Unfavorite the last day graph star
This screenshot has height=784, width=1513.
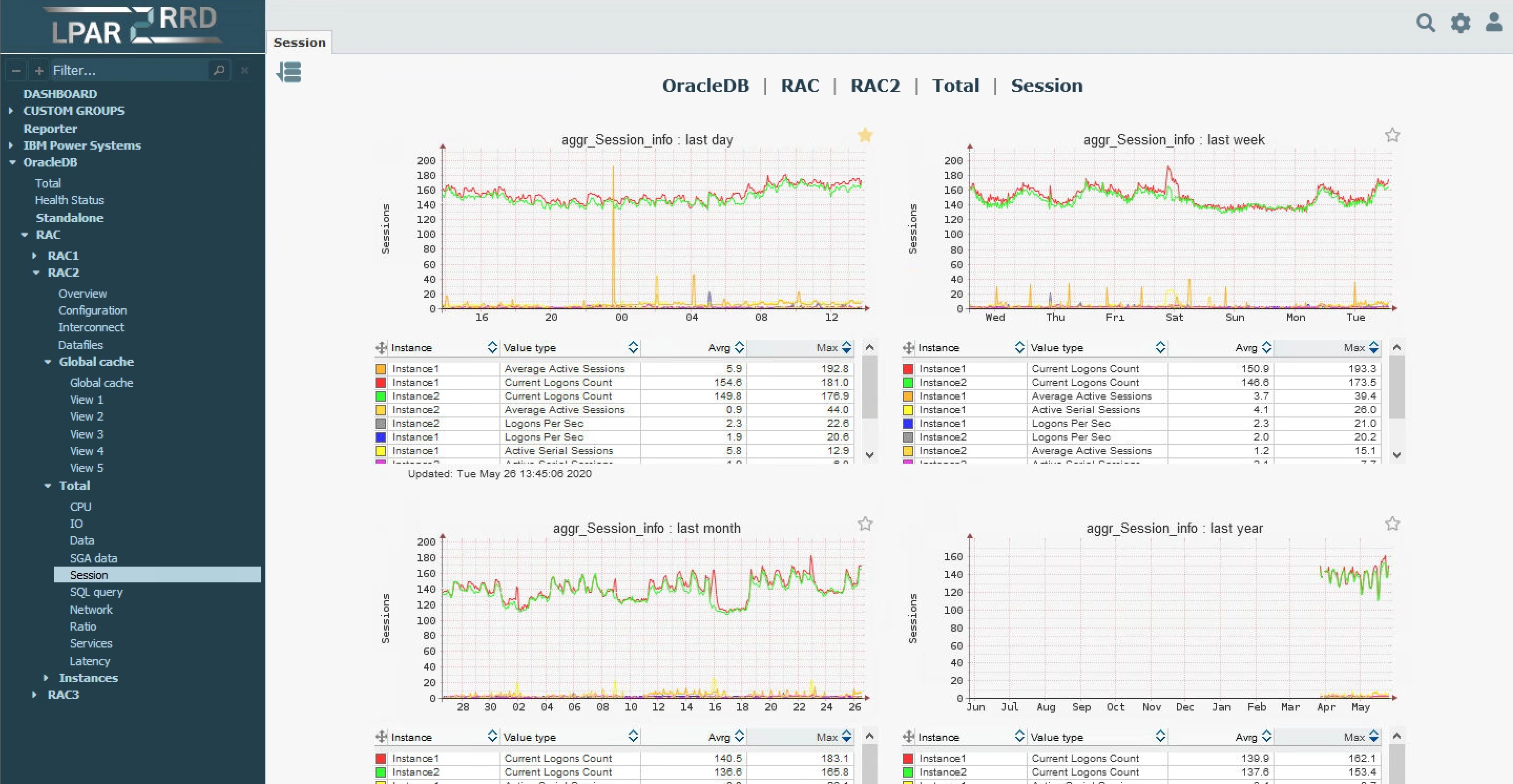pos(864,135)
